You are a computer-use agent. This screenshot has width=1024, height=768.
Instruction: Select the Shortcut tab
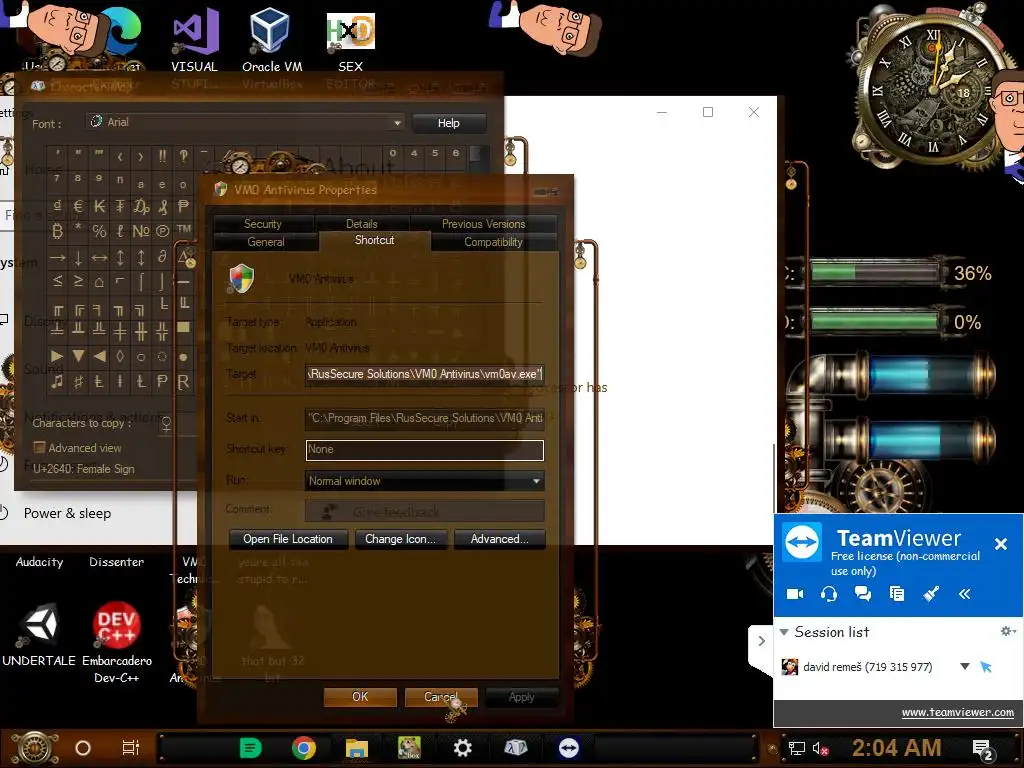coord(374,240)
